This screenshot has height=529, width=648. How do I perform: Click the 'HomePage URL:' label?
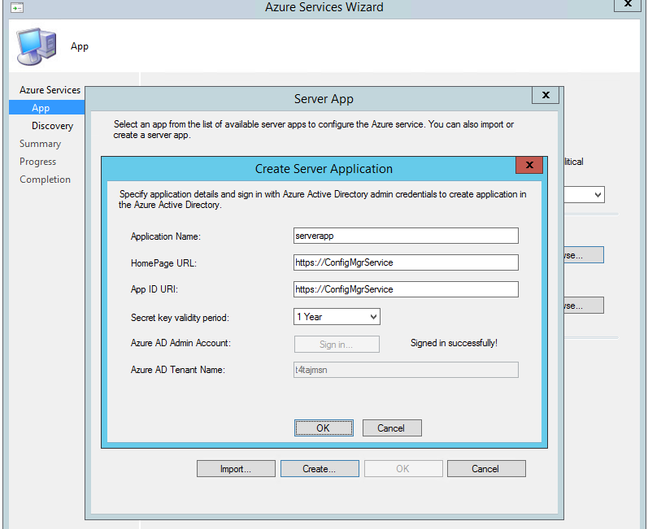[163, 263]
